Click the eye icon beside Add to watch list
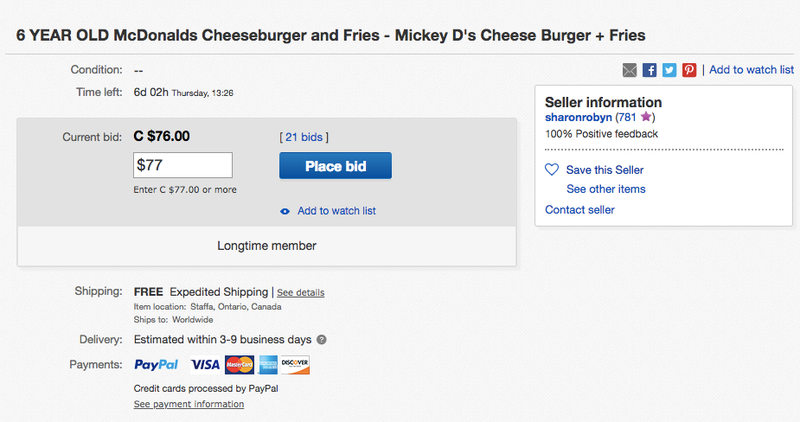 [285, 211]
